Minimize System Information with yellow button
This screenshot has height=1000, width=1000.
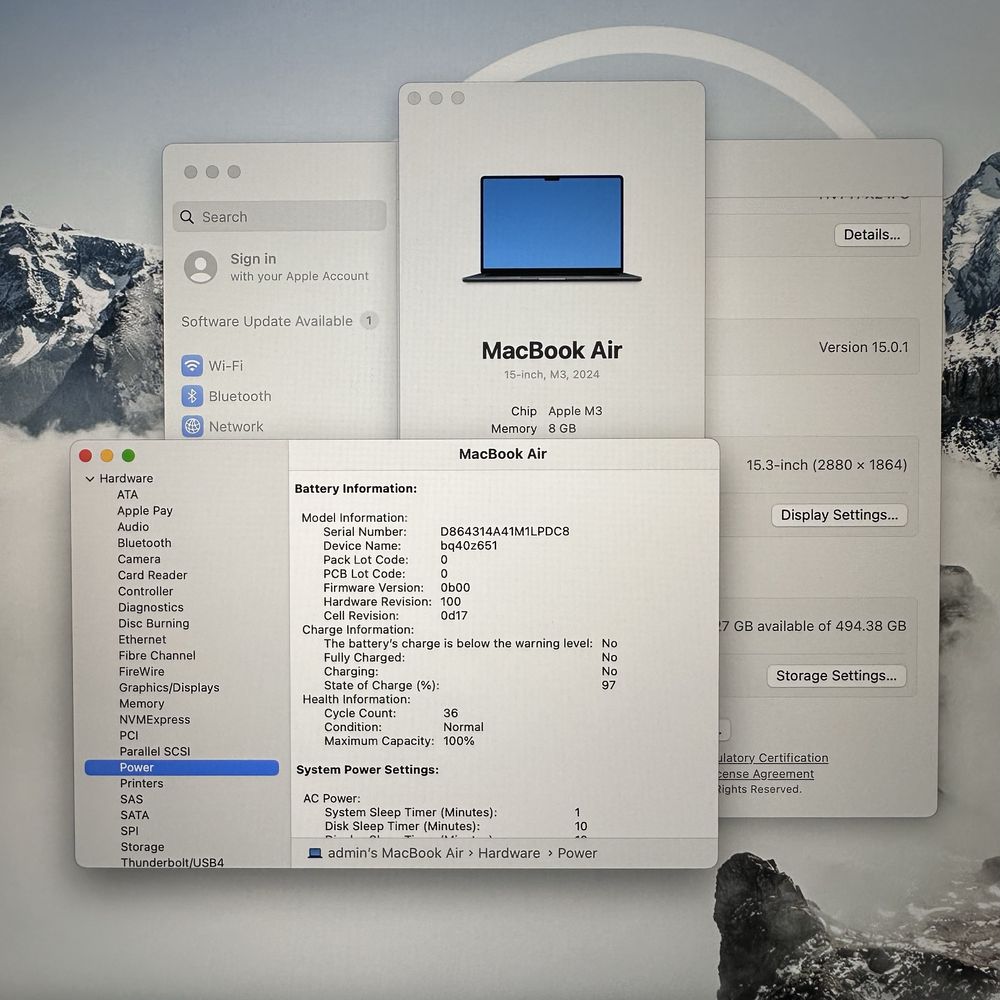pyautogui.click(x=107, y=455)
